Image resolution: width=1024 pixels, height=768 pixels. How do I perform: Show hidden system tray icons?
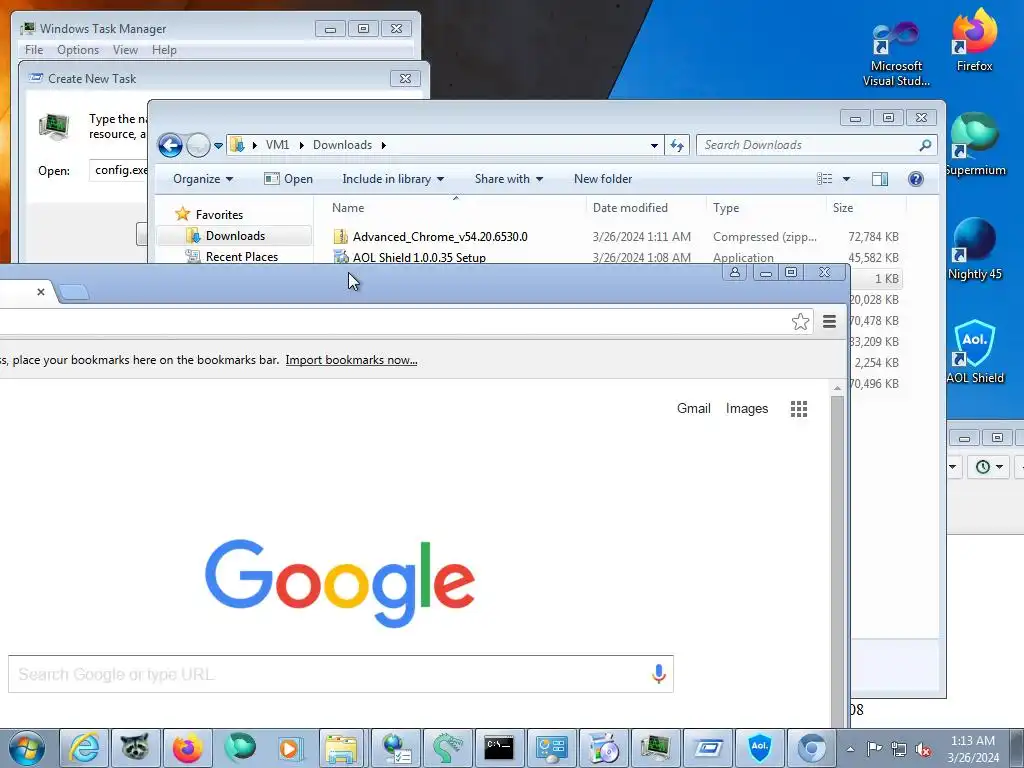click(850, 749)
